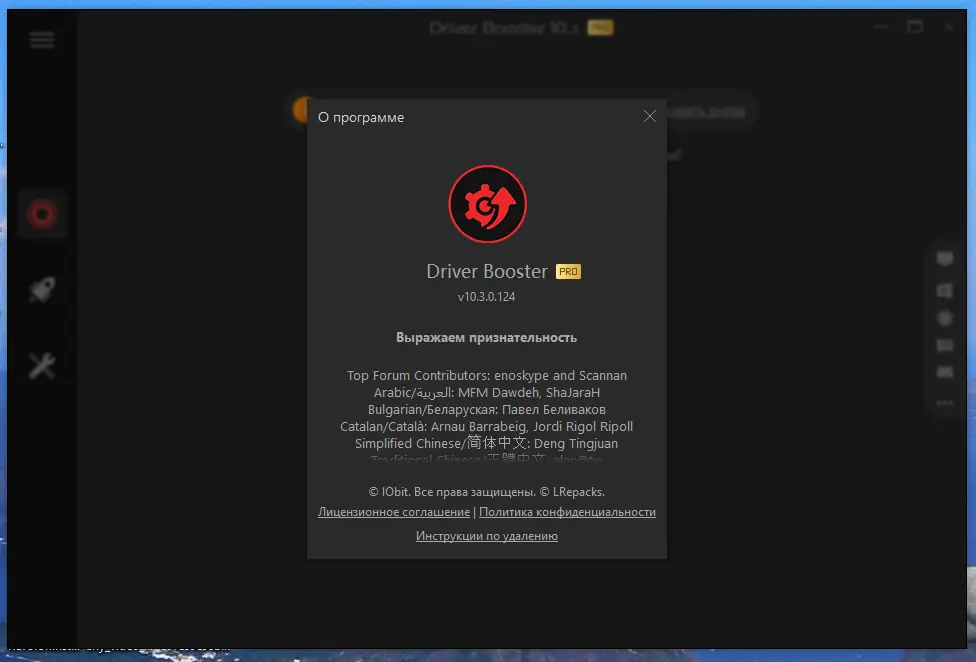Select the red scan icon in sidebar
The width and height of the screenshot is (976, 662).
pos(42,213)
